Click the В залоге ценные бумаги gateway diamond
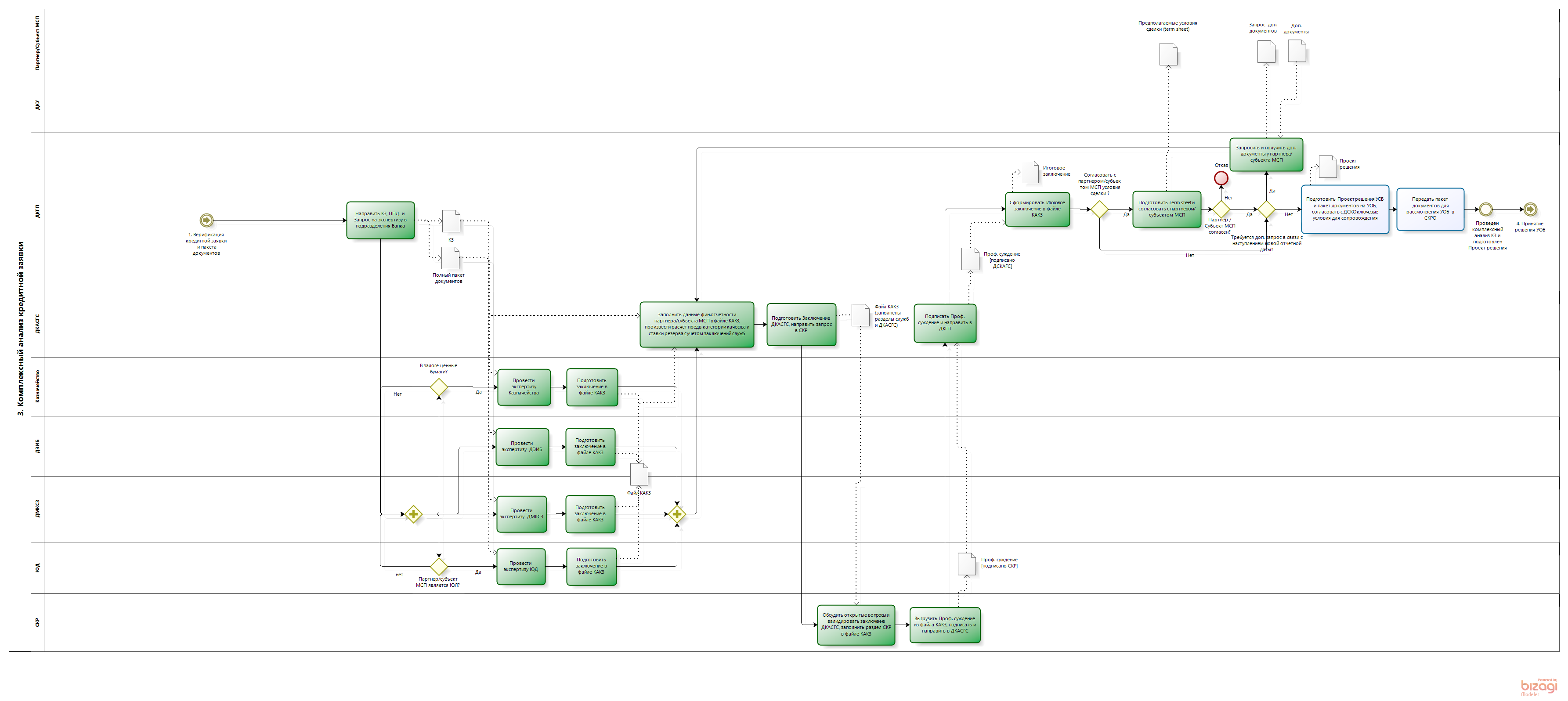Image resolution: width=1568 pixels, height=701 pixels. tap(439, 387)
